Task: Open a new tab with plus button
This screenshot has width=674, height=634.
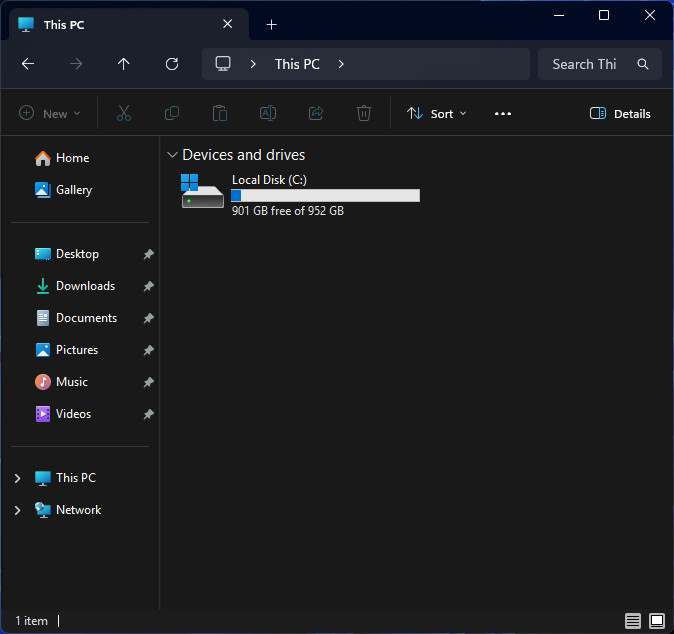Action: [271, 25]
